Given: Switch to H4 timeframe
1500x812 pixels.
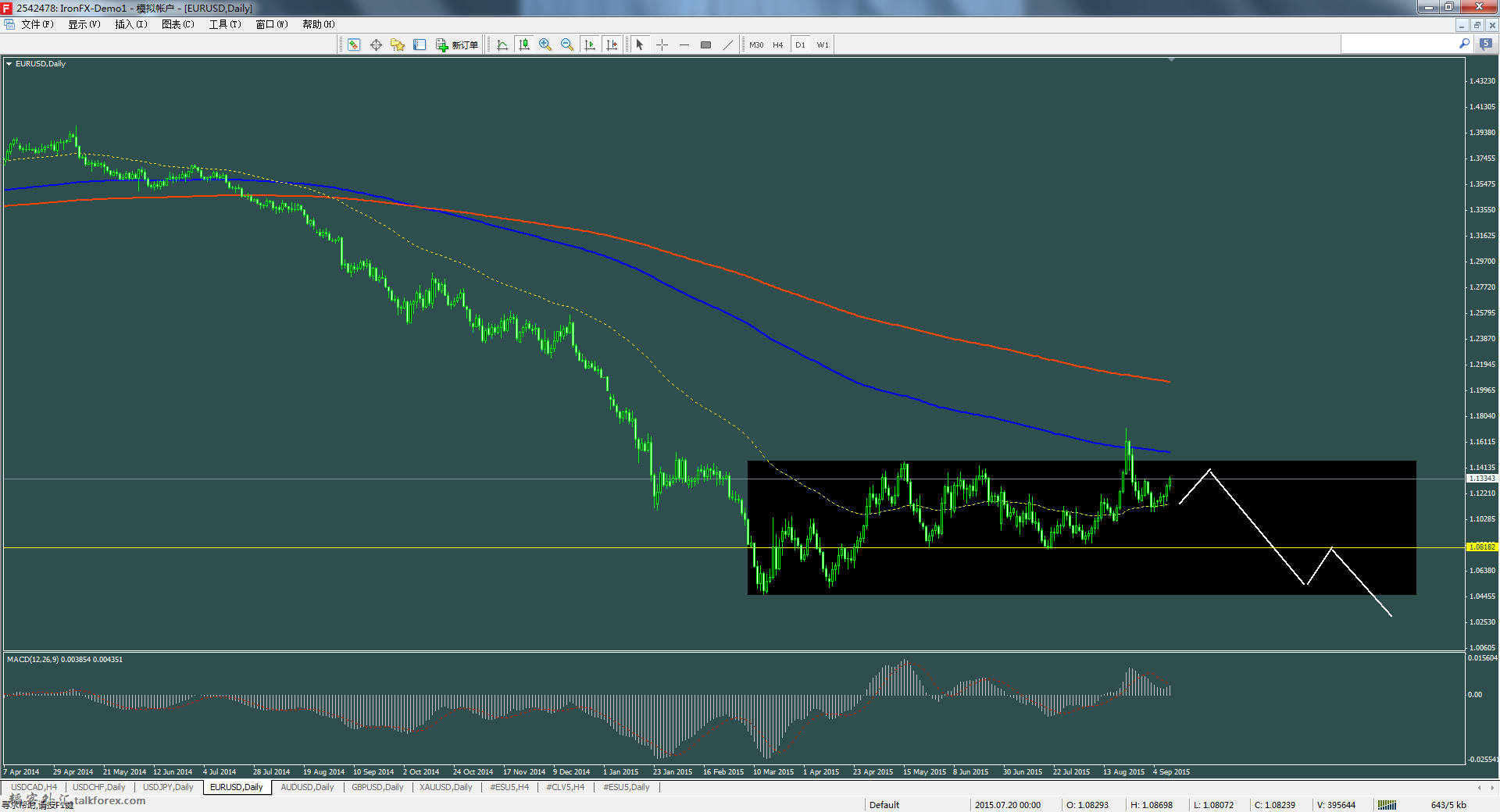Looking at the screenshot, I should [x=778, y=45].
